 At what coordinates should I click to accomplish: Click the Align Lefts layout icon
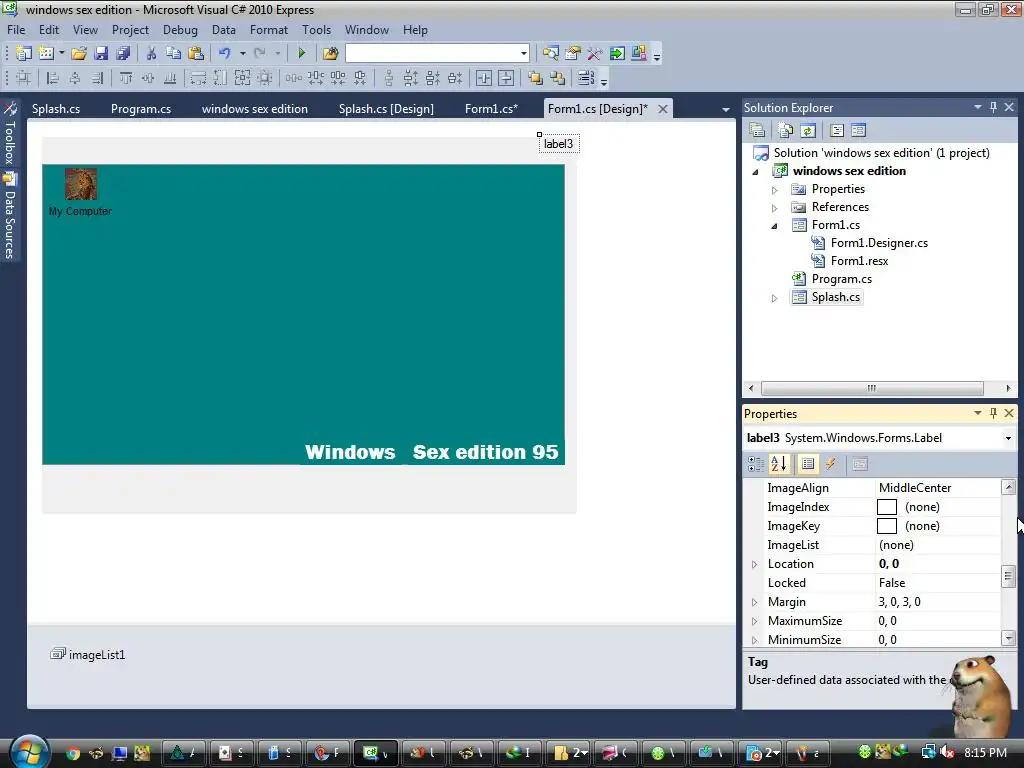(x=53, y=78)
